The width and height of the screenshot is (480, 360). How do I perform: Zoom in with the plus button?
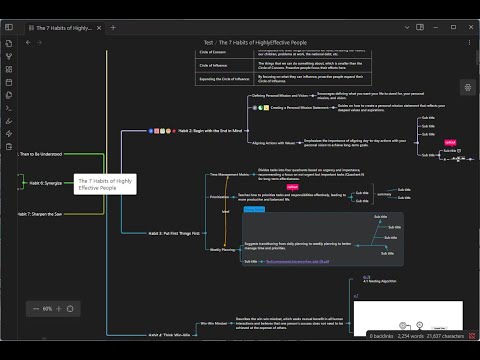59,309
